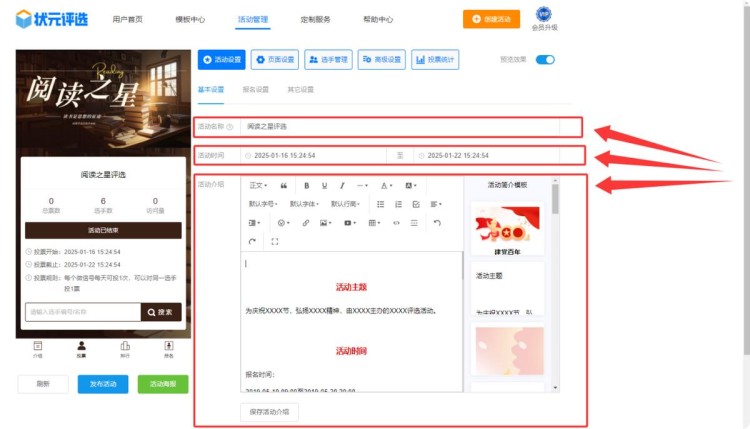The height and width of the screenshot is (429, 750).
Task: Open the 模板中心 menu item
Action: coord(190,19)
